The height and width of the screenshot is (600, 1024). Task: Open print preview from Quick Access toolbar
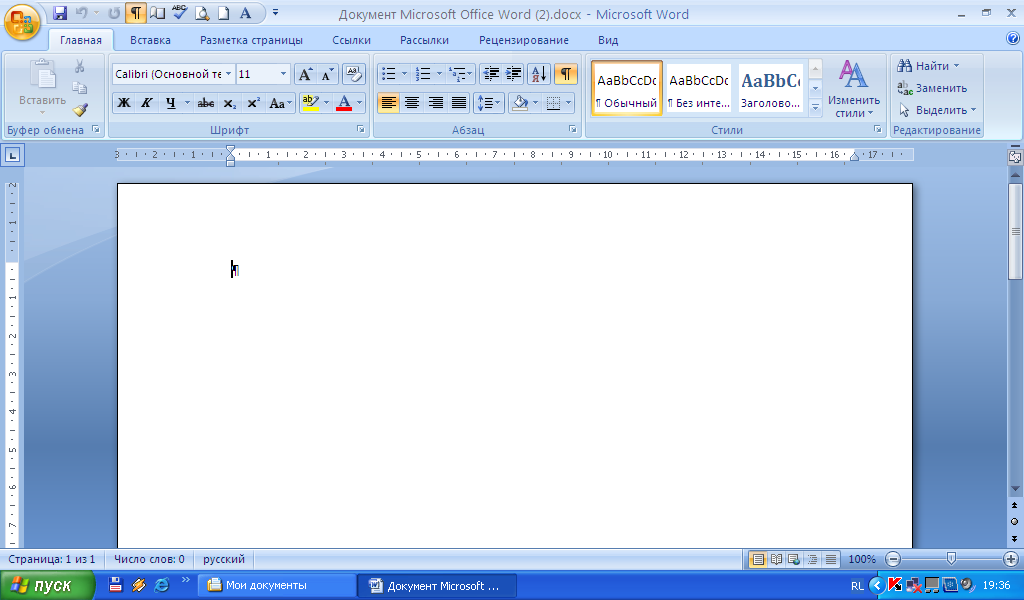click(202, 13)
